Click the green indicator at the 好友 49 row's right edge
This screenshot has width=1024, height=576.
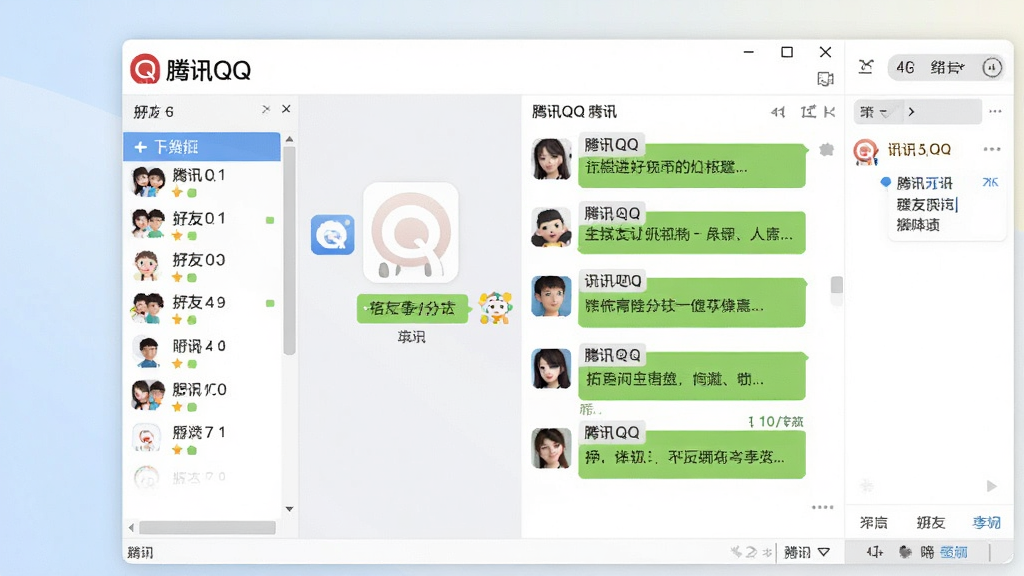270,303
